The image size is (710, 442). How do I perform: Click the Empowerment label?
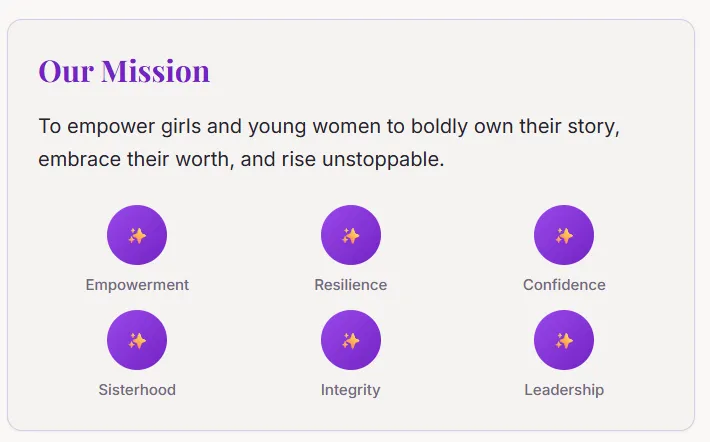(137, 285)
